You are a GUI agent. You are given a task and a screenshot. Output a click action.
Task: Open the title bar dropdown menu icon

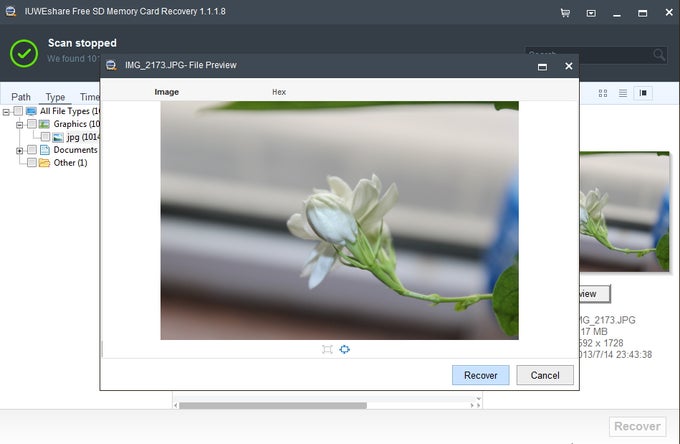pyautogui.click(x=591, y=13)
